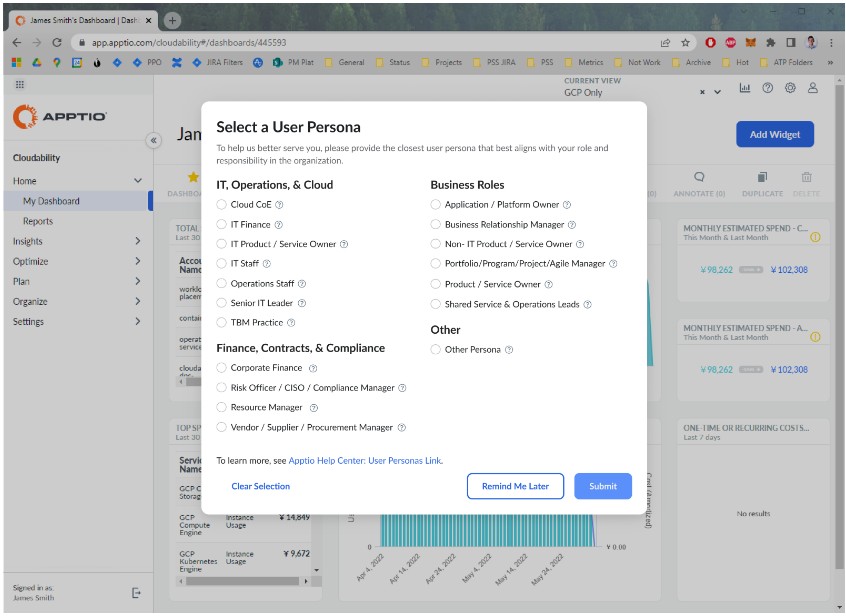Image resolution: width=846 pixels, height=616 pixels.
Task: Click the browser reload page icon
Action: [x=57, y=43]
